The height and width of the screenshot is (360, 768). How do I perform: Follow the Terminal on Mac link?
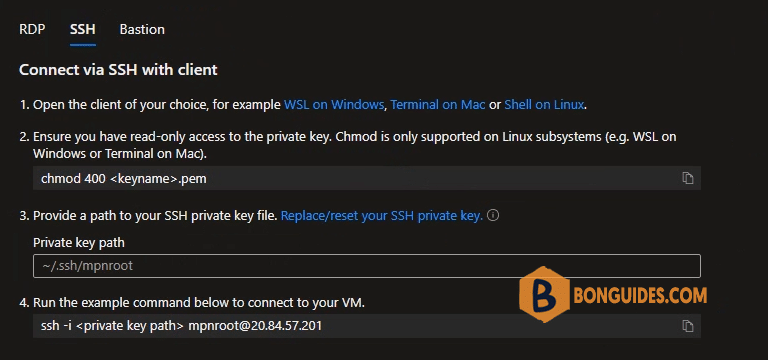coord(438,104)
